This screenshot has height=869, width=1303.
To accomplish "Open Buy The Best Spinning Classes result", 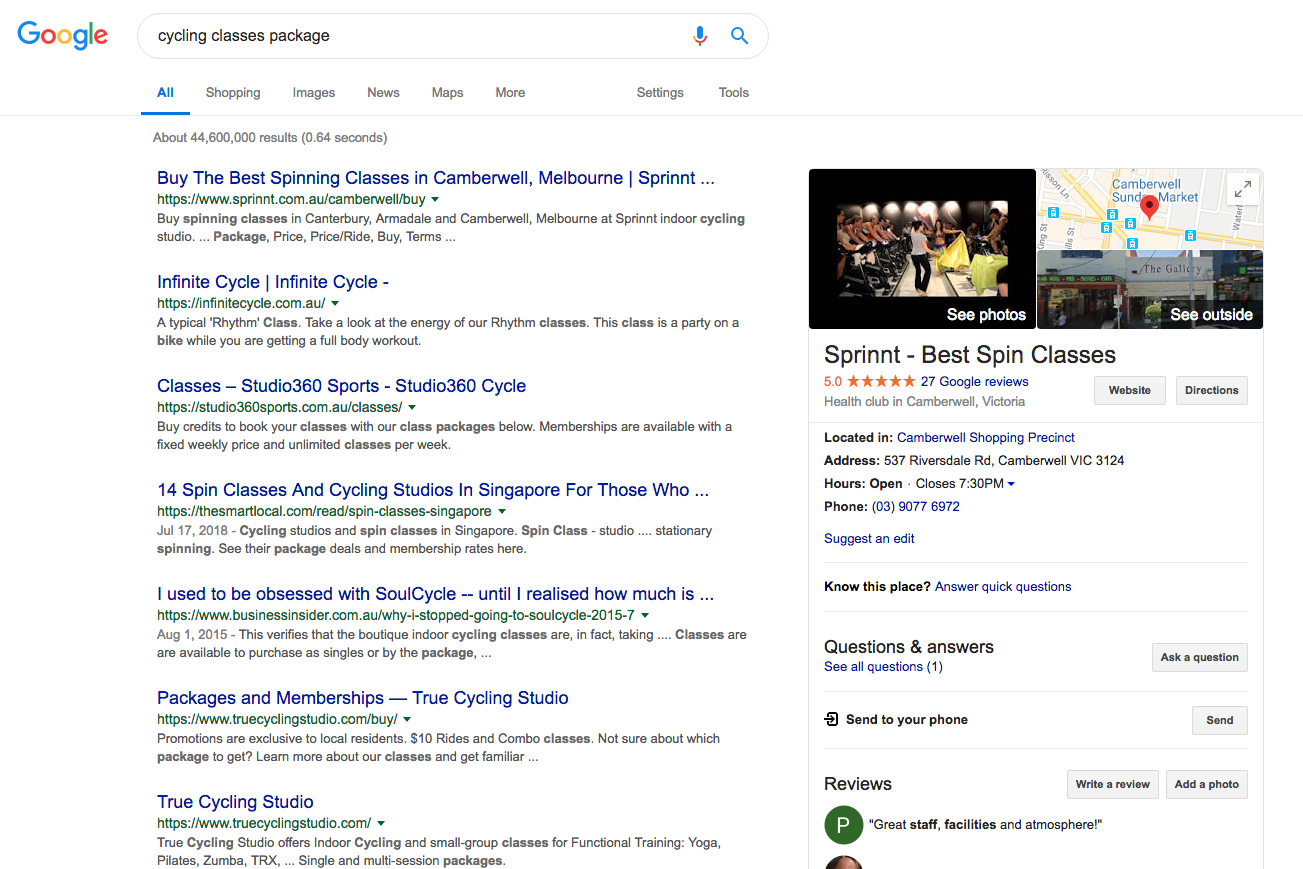I will (436, 178).
